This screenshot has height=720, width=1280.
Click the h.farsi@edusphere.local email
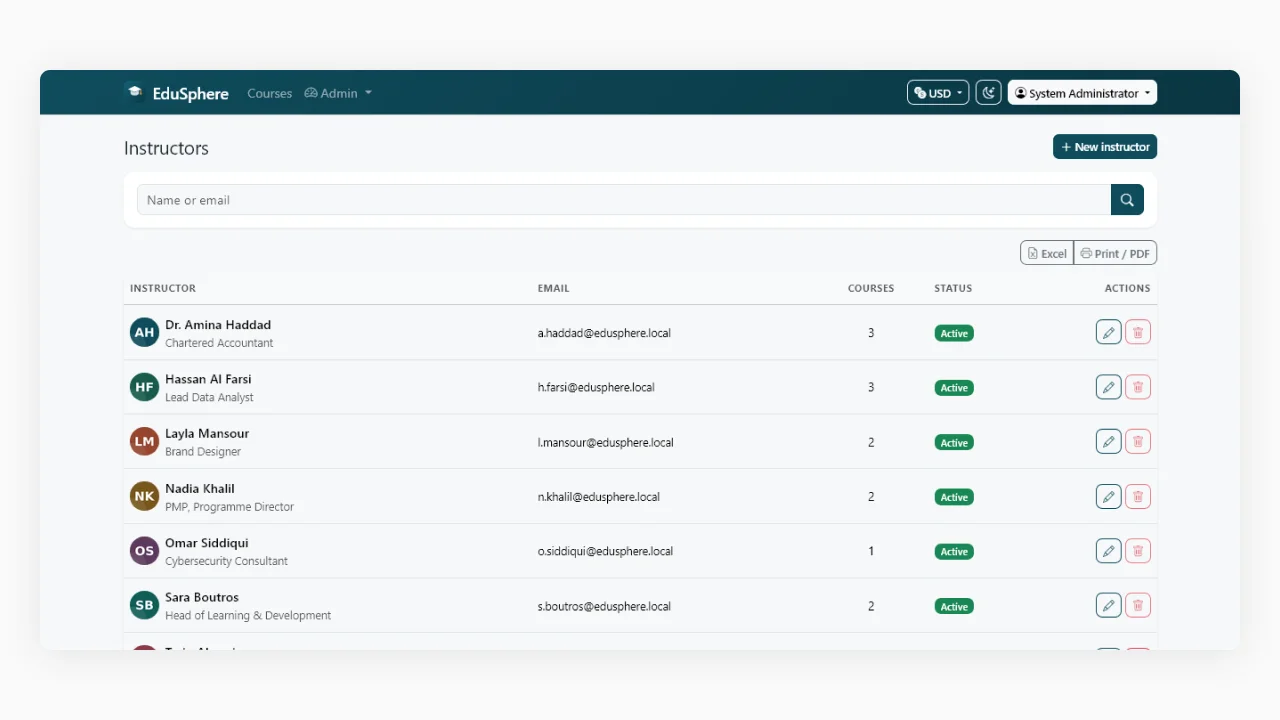[x=596, y=387]
